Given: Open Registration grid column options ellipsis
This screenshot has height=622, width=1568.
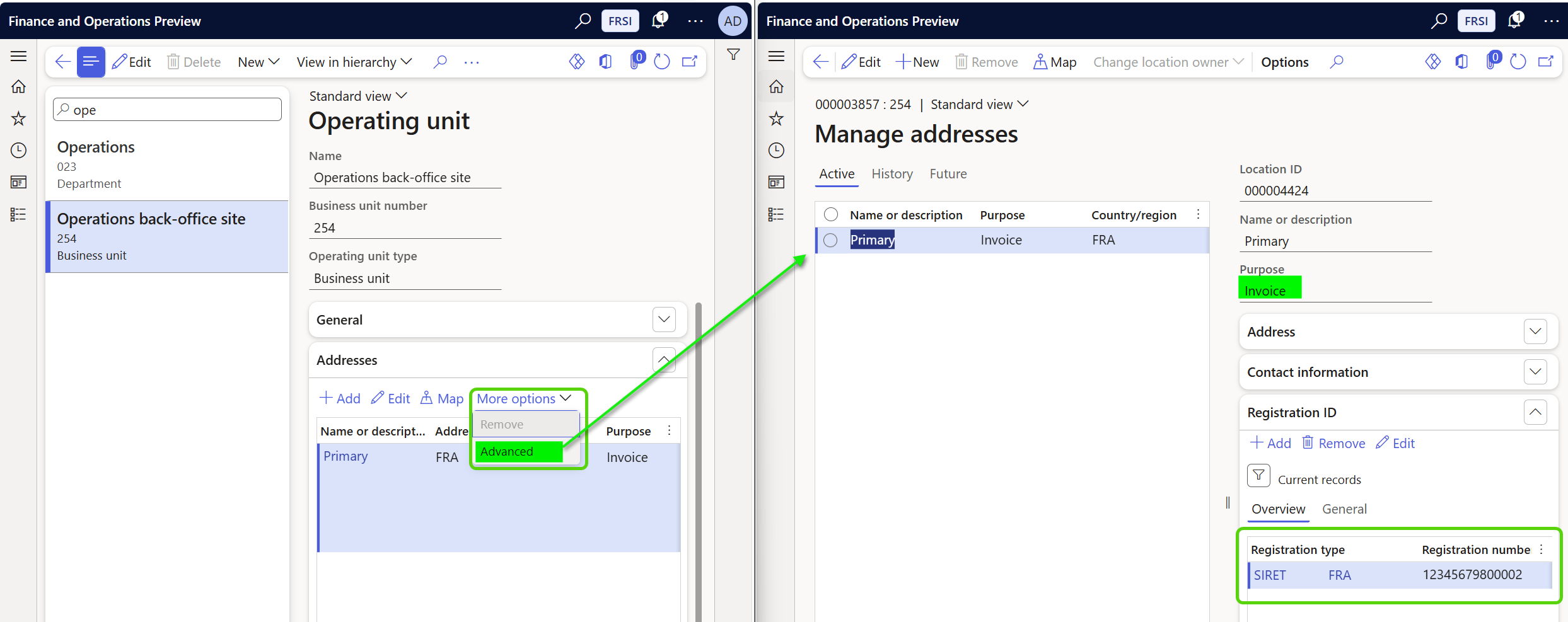Looking at the screenshot, I should (1541, 549).
